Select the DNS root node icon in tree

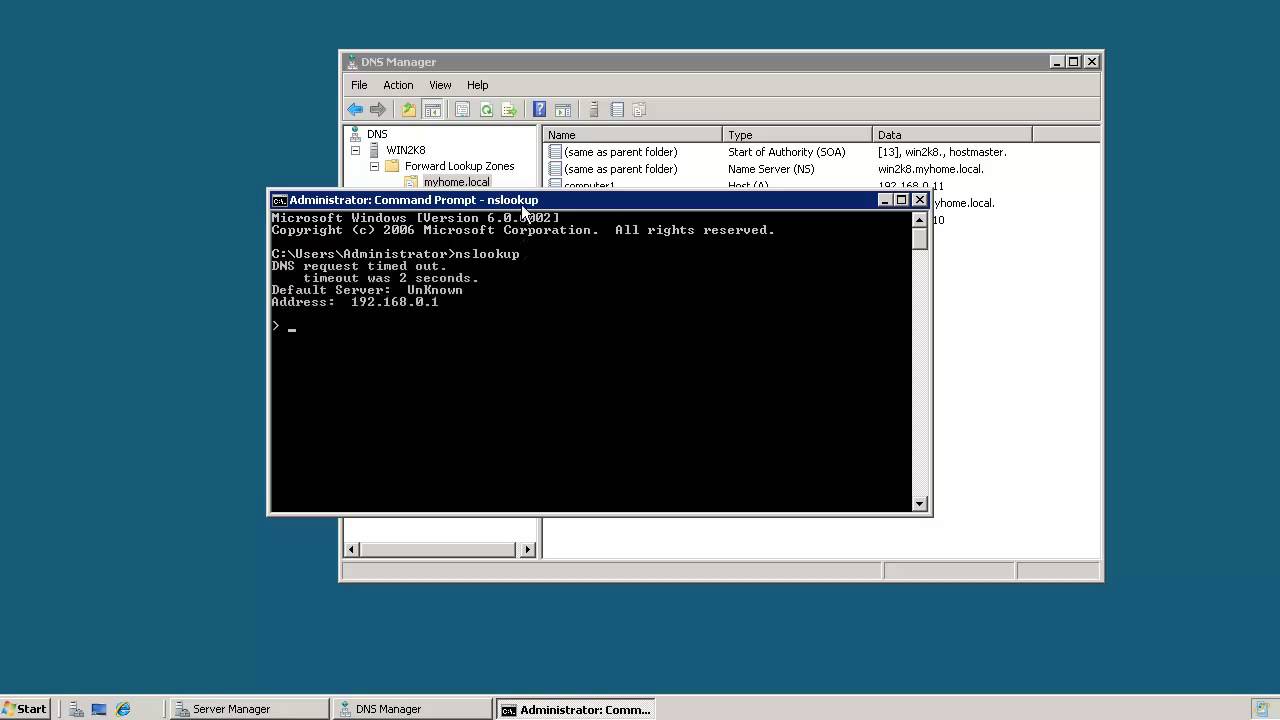354,134
